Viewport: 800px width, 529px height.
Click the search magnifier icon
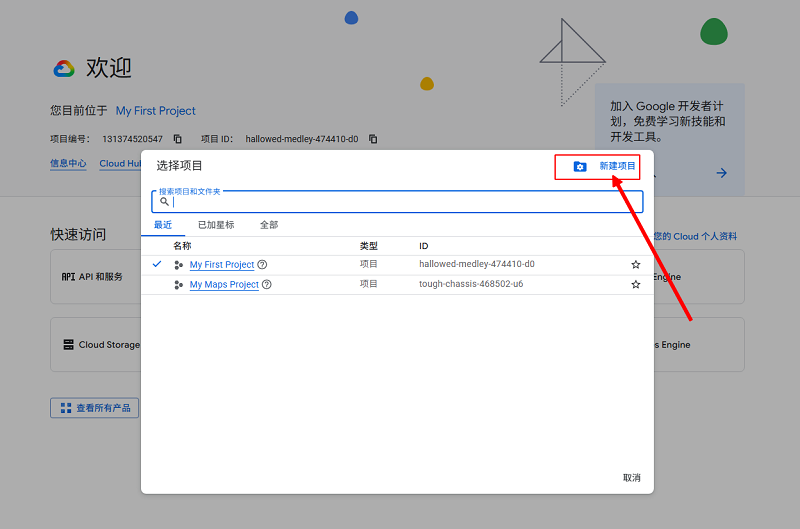point(164,201)
